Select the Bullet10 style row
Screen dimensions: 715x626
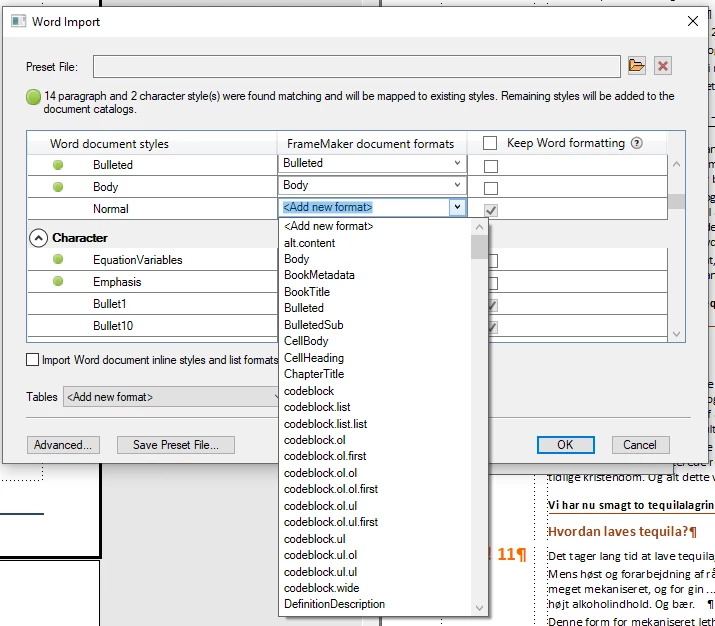[152, 326]
